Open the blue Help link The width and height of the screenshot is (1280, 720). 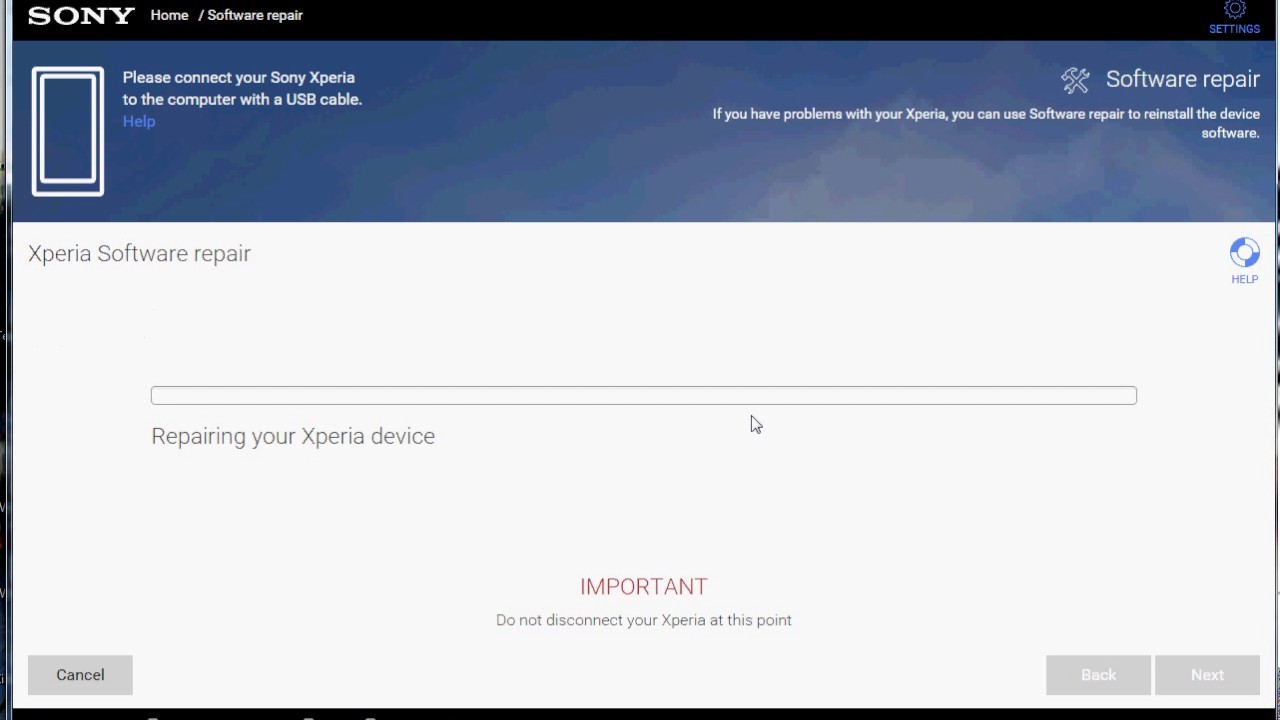(x=139, y=121)
